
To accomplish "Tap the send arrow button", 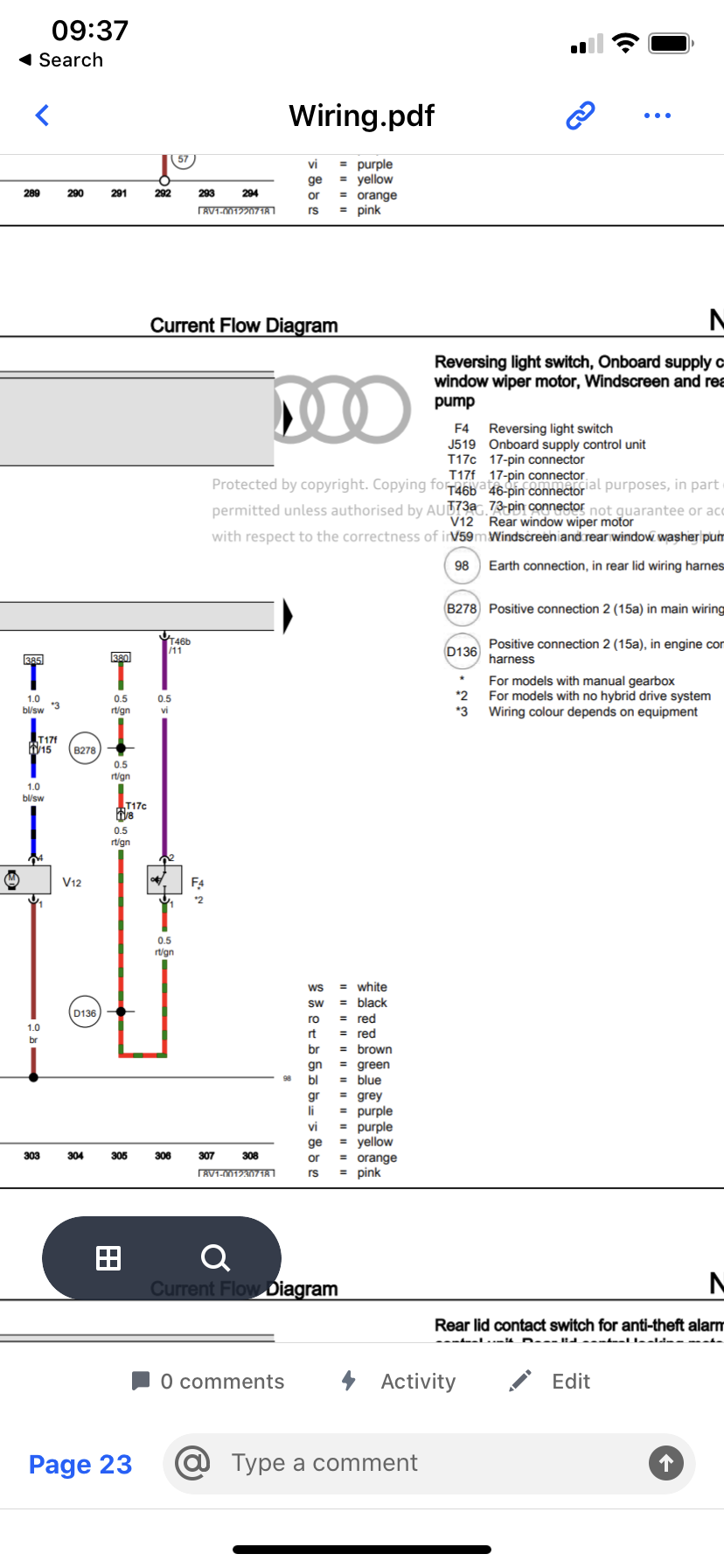I will click(666, 1463).
